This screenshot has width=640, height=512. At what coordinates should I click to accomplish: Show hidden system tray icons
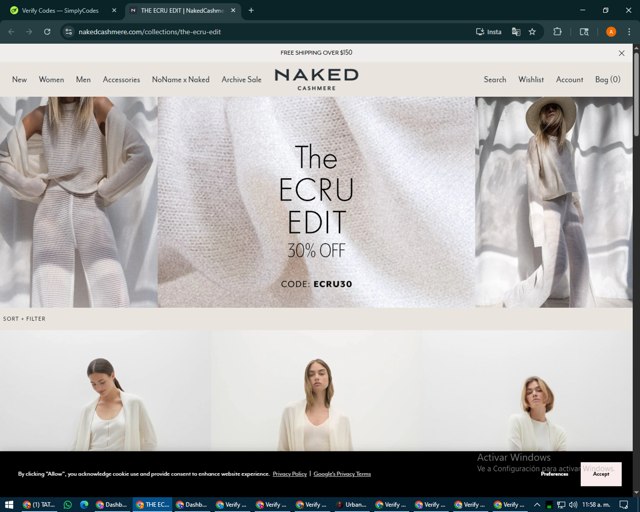tap(537, 505)
